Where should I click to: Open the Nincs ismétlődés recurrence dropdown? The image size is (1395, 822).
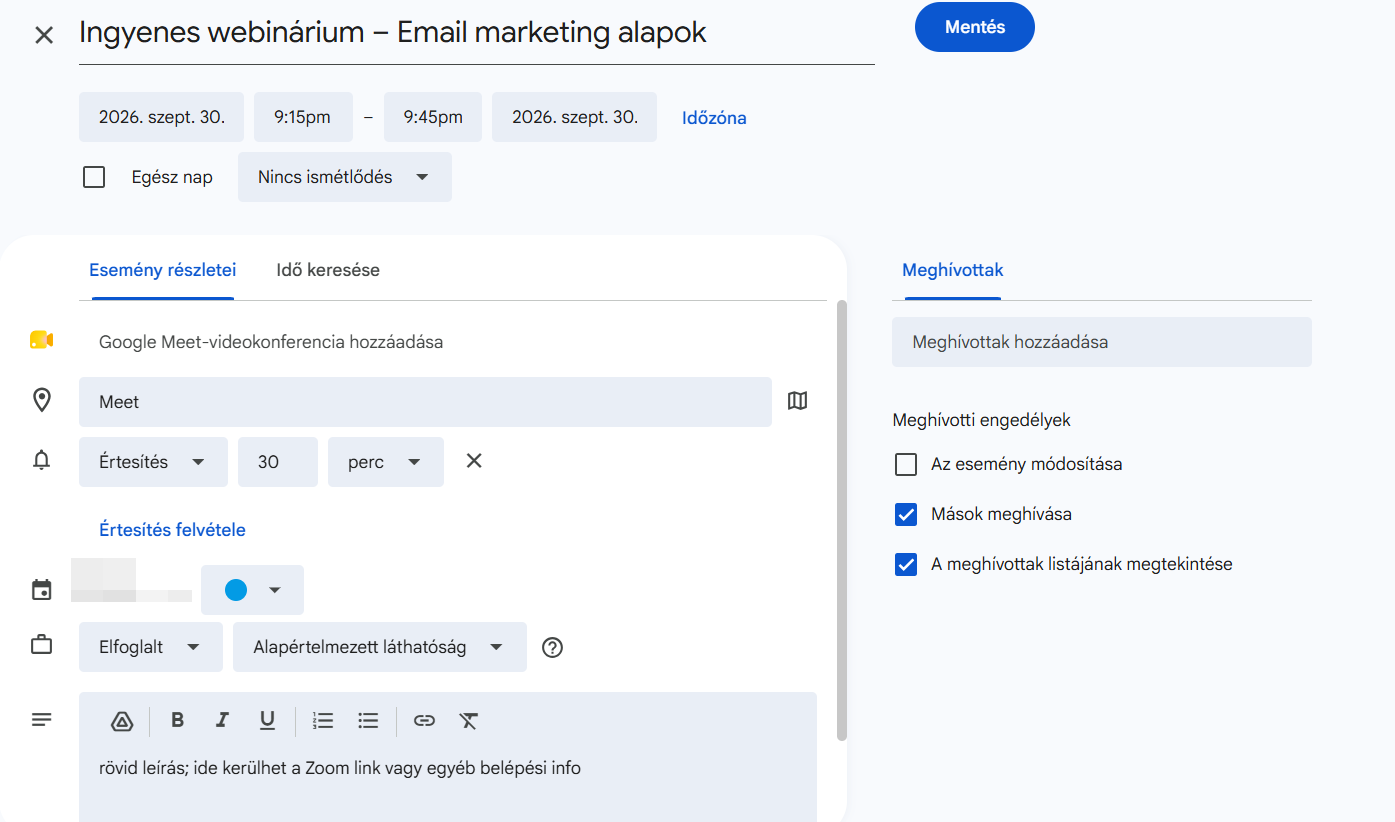pyautogui.click(x=345, y=177)
